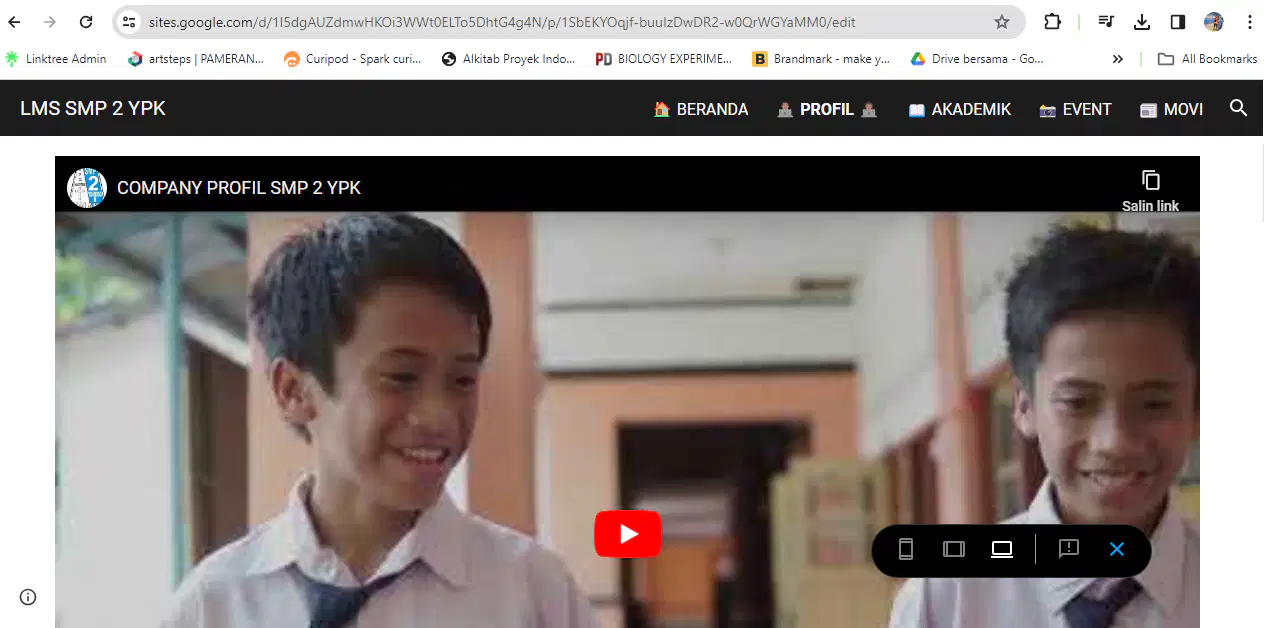Click the LMS SMP 2 YPK site title

(x=93, y=108)
